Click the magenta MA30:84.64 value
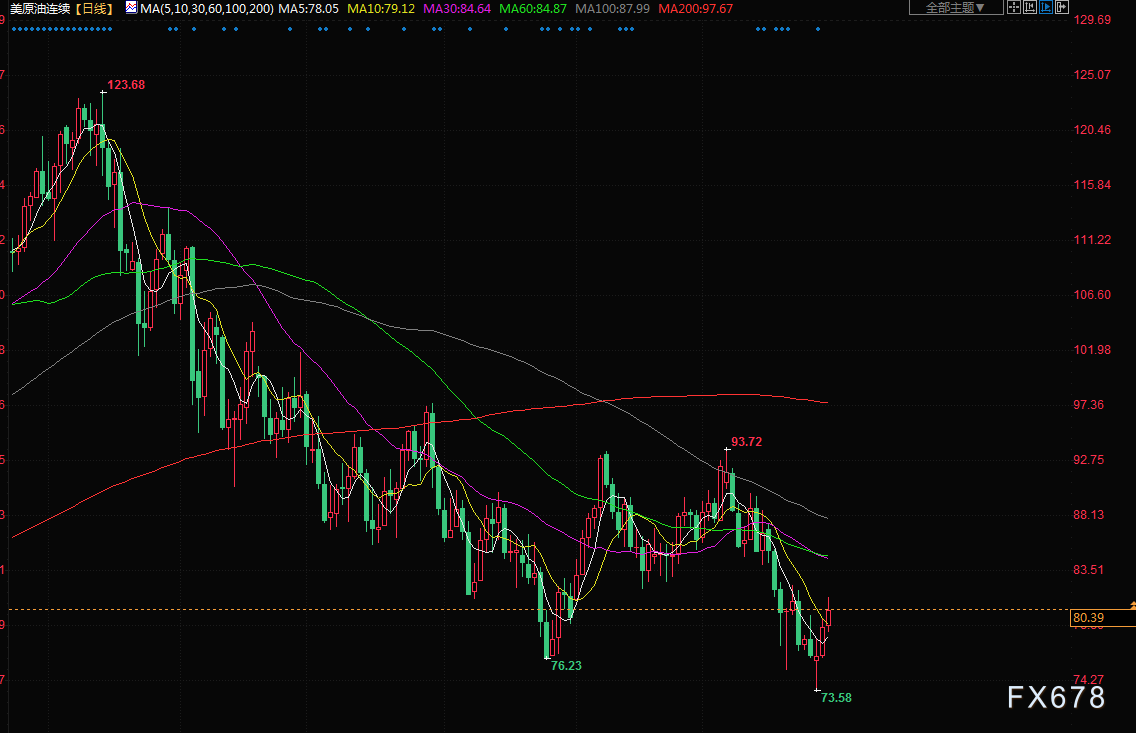The image size is (1136, 733). pos(457,9)
